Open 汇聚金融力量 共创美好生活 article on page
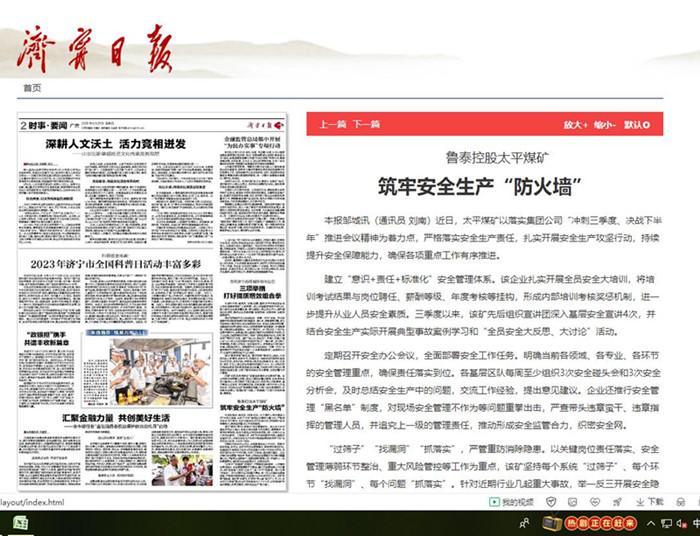The width and height of the screenshot is (700, 536). 116,418
